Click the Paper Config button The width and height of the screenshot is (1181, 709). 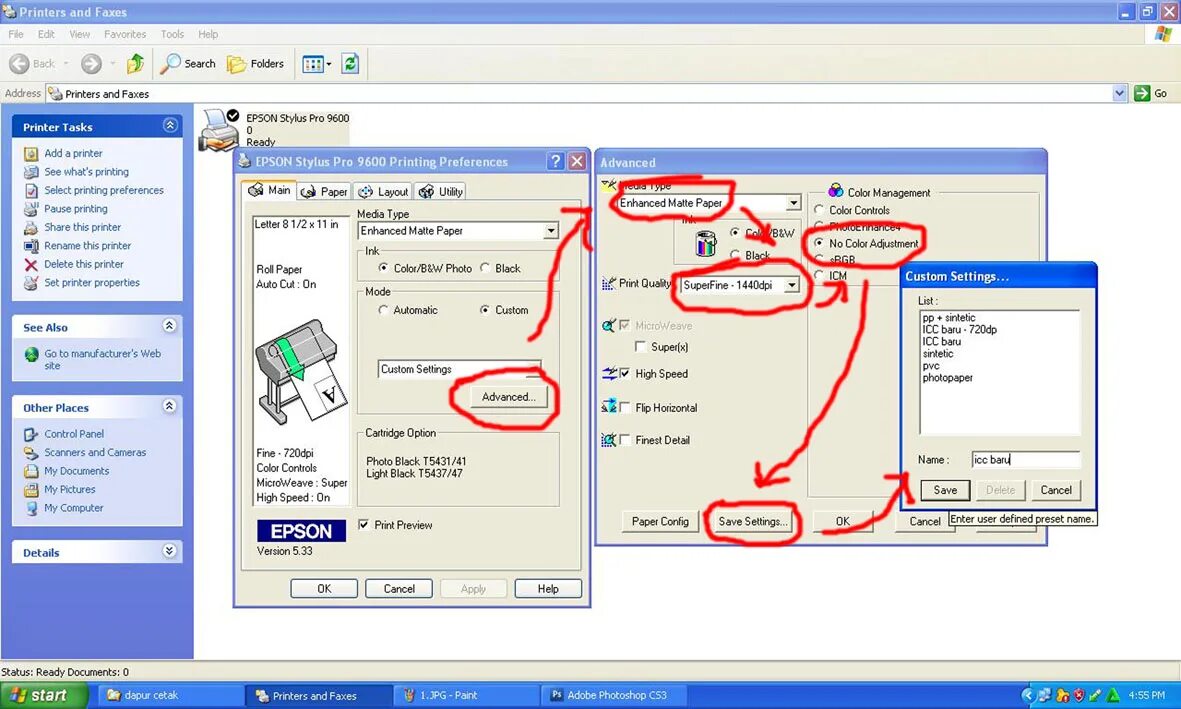(x=660, y=521)
